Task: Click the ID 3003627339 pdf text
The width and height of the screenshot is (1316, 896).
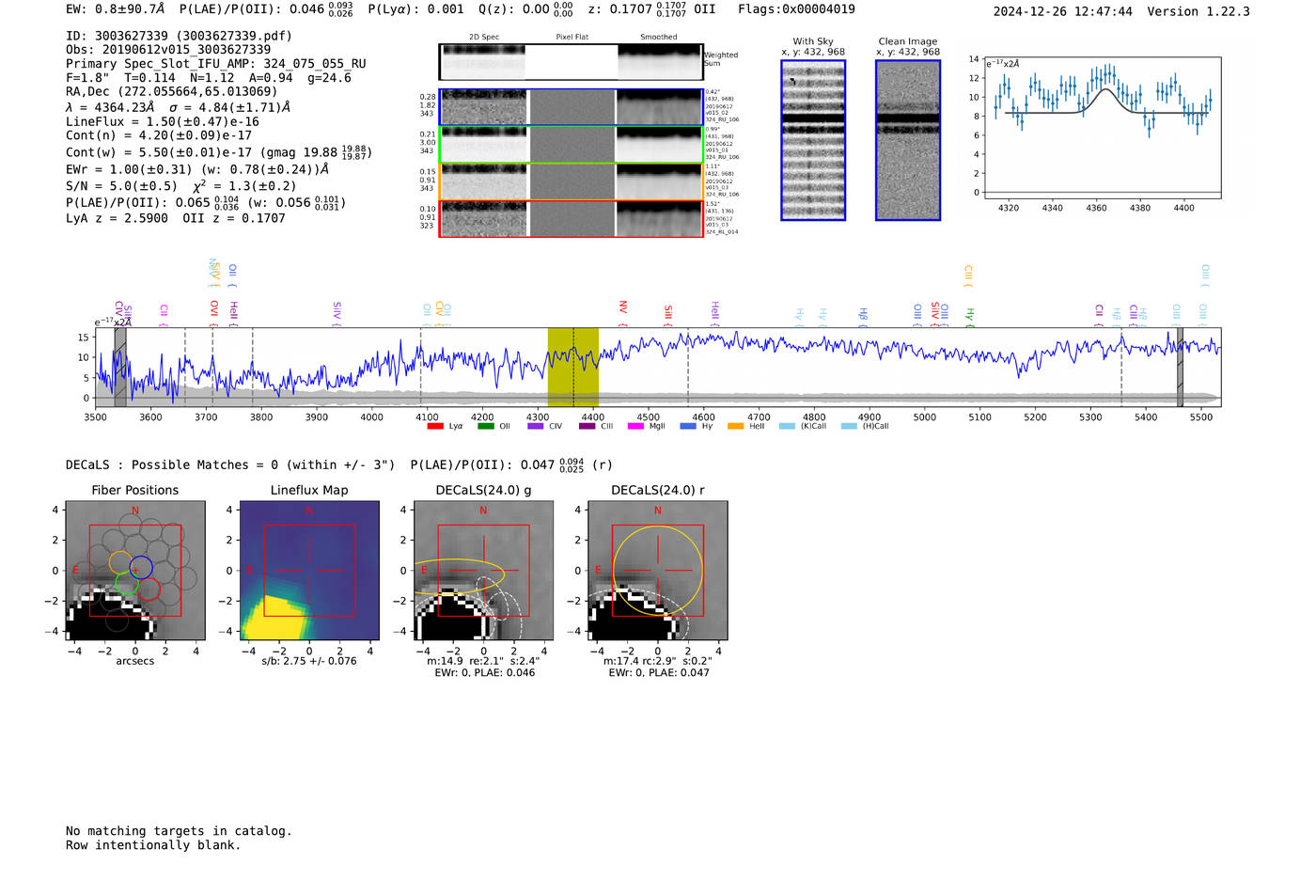Action: click(x=179, y=36)
